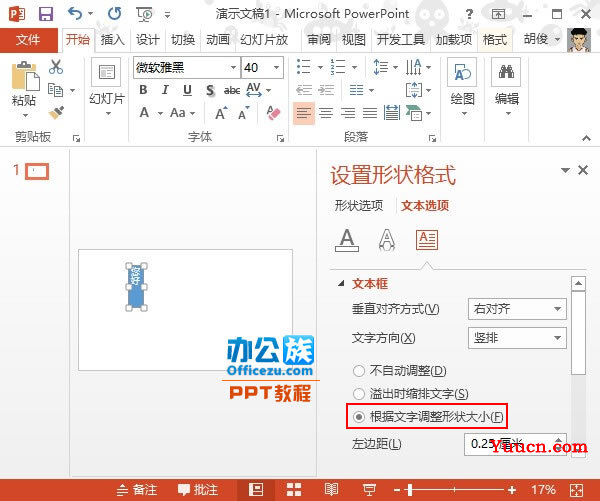
Task: Select center alignment
Action: [326, 113]
